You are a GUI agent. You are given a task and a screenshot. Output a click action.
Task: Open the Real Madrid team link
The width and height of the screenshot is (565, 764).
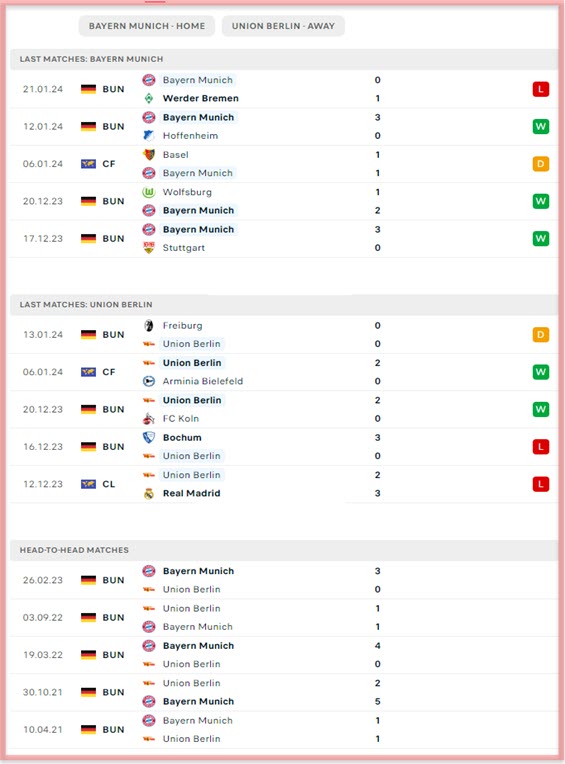(191, 494)
